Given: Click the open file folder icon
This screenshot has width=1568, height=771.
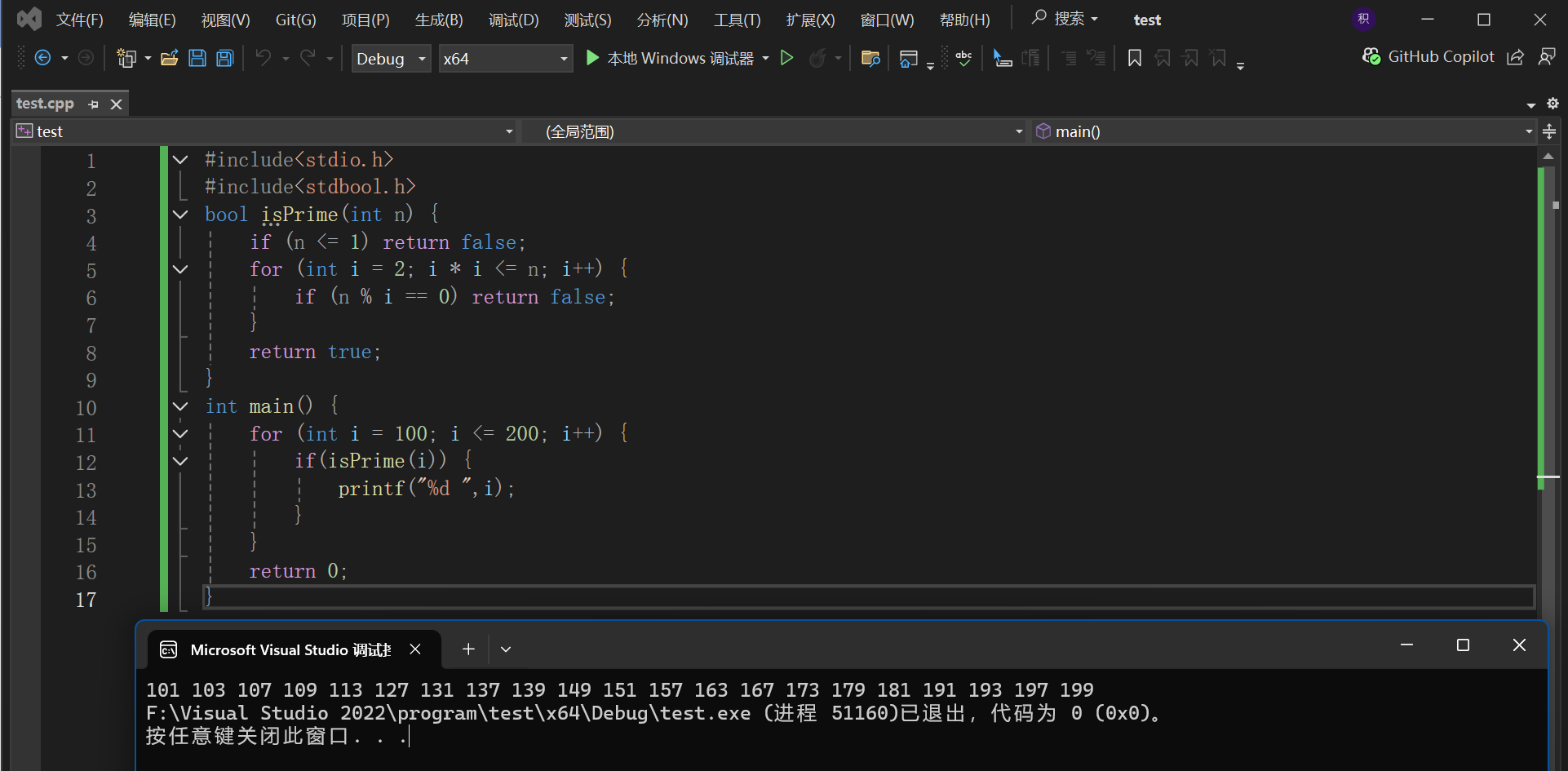Looking at the screenshot, I should [x=170, y=58].
